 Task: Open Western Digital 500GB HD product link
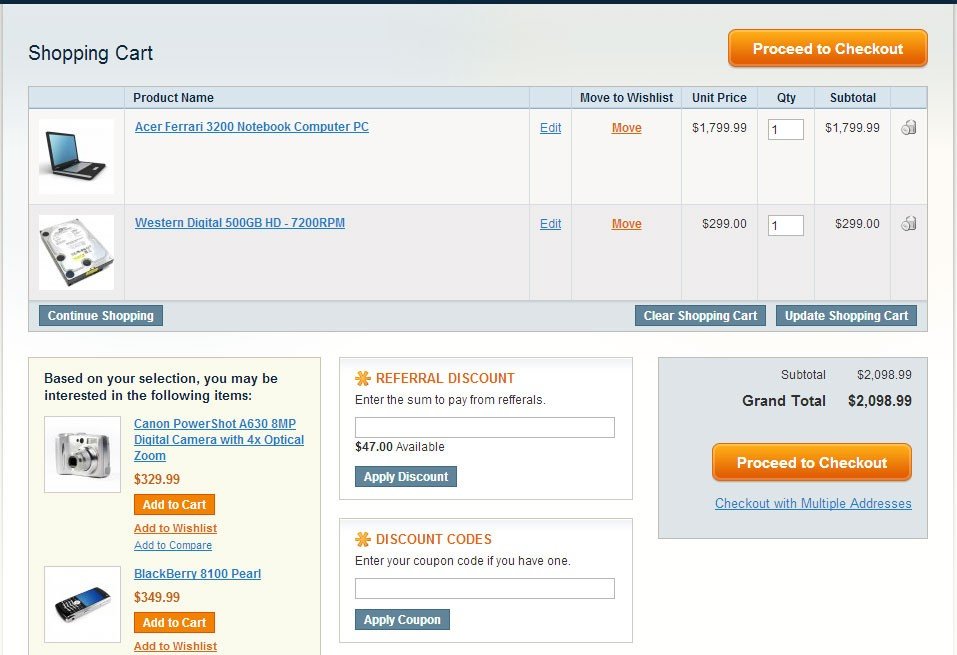click(x=240, y=222)
